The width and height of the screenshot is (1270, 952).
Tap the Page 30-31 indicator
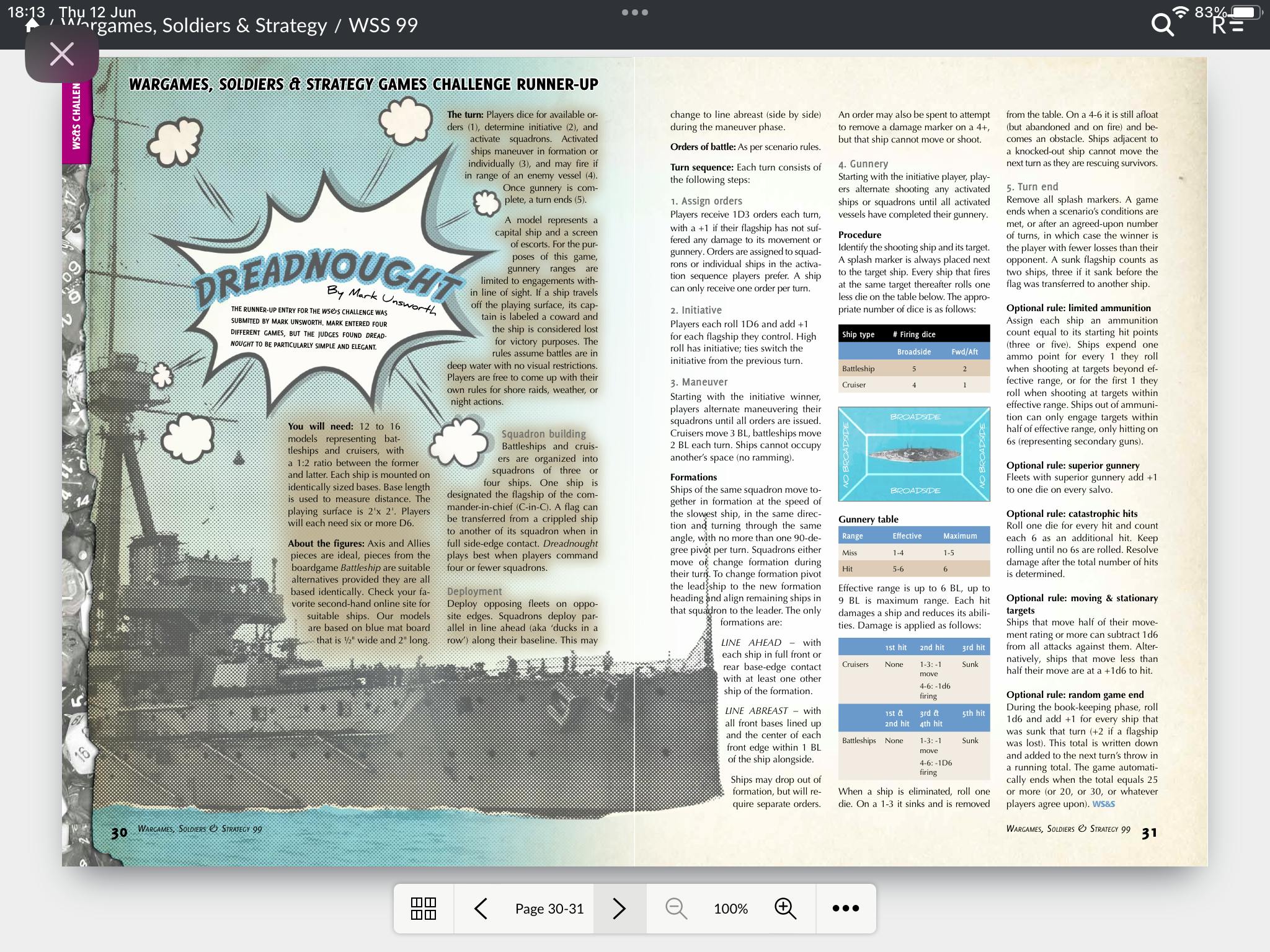549,909
